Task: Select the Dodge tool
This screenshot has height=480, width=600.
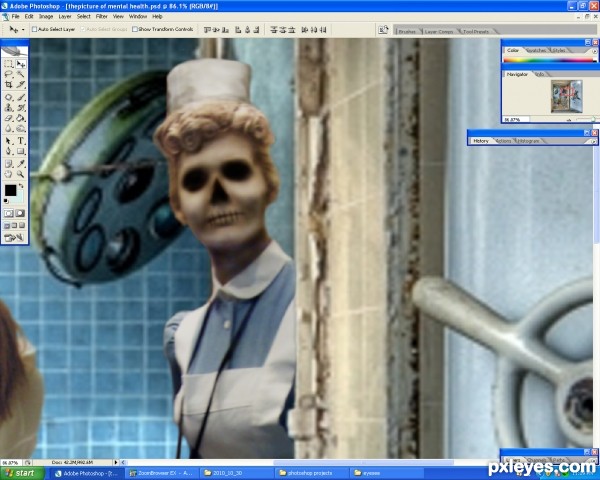Action: point(21,128)
